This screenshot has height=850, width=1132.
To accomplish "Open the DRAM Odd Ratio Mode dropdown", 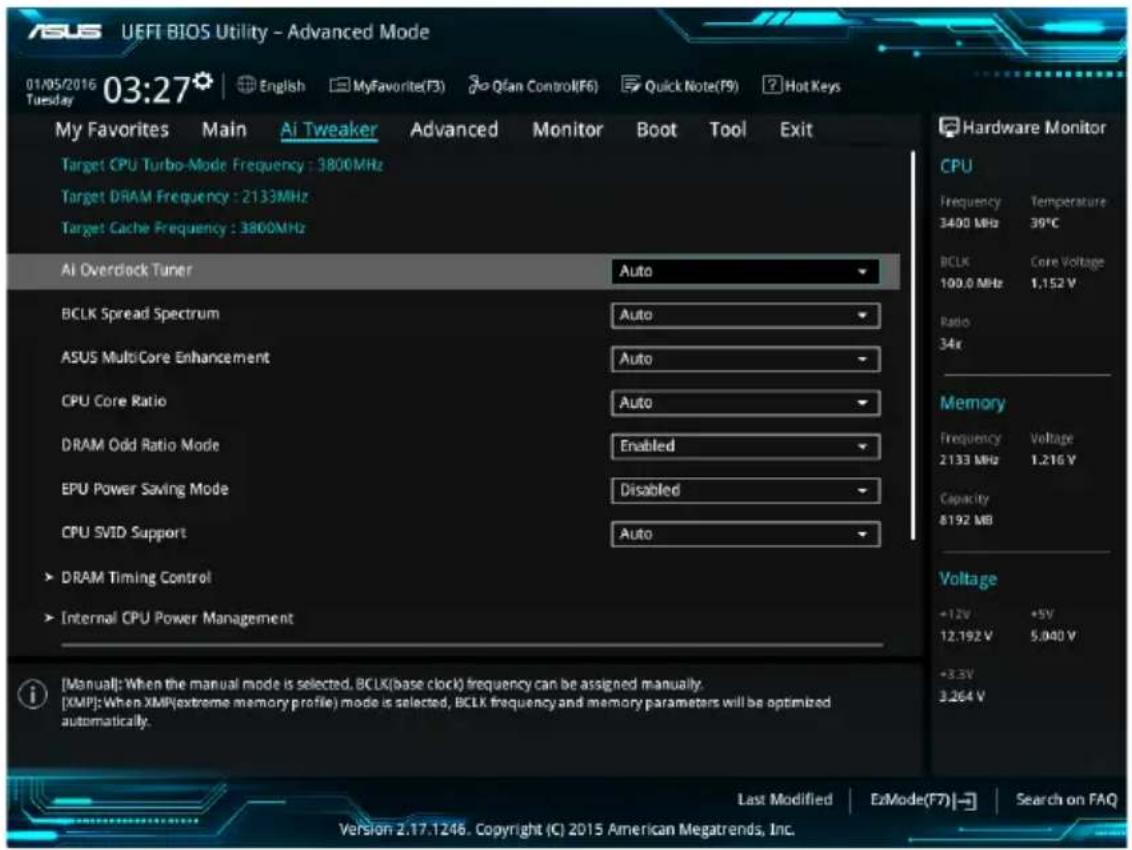I will [745, 446].
